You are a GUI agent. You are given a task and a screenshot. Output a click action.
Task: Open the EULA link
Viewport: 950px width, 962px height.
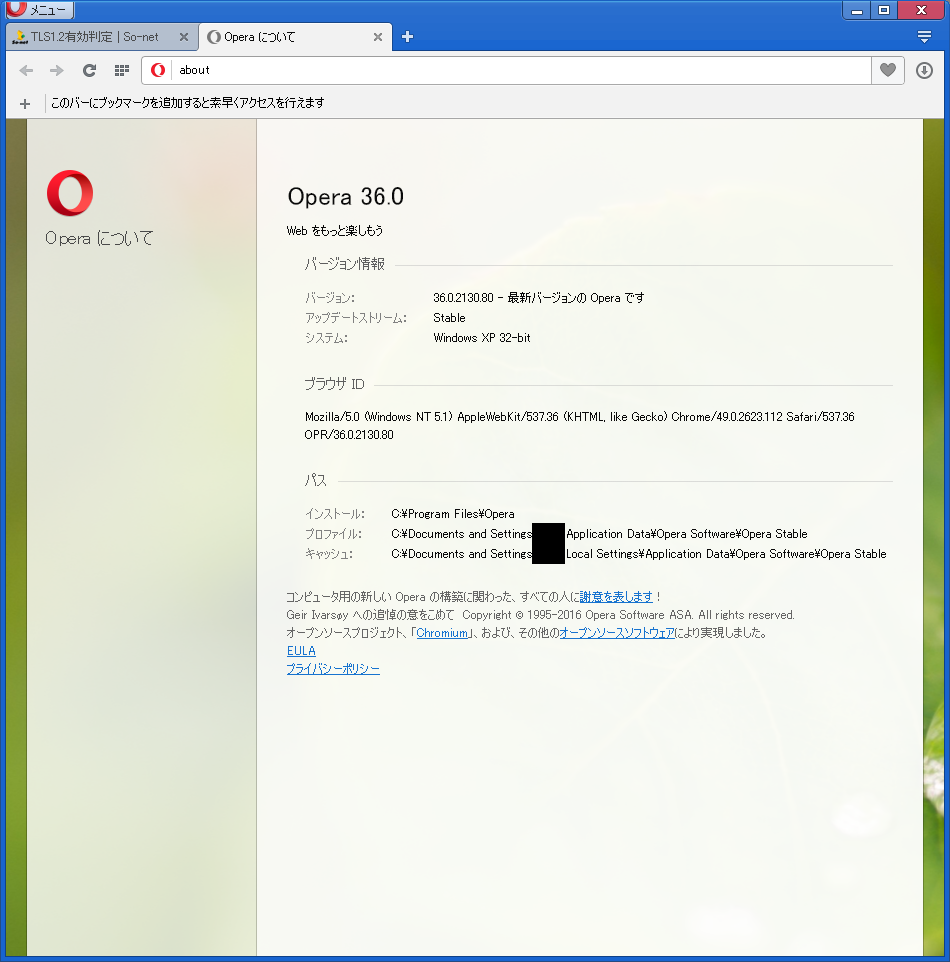301,651
